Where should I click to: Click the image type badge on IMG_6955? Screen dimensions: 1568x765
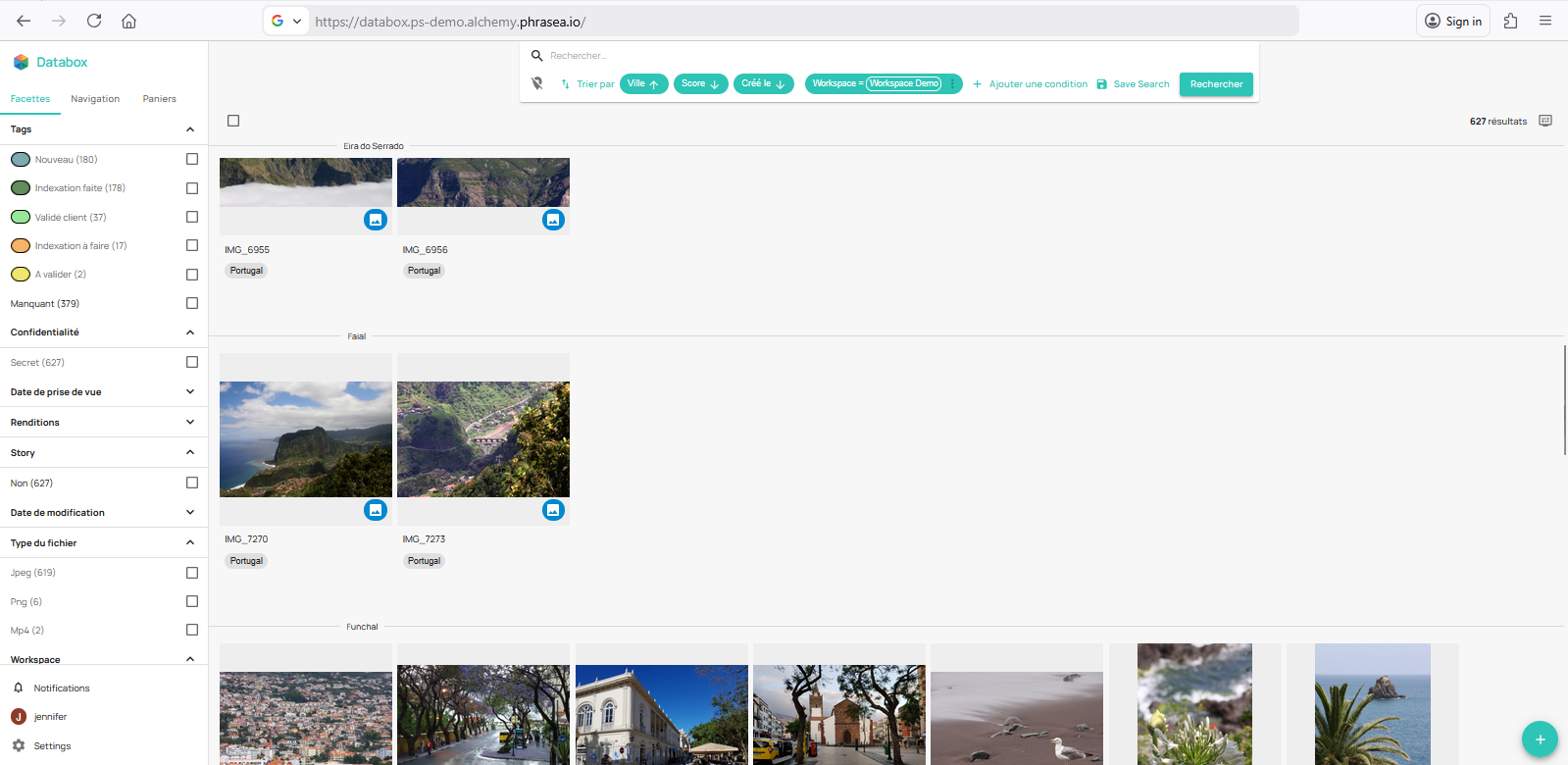pos(376,220)
